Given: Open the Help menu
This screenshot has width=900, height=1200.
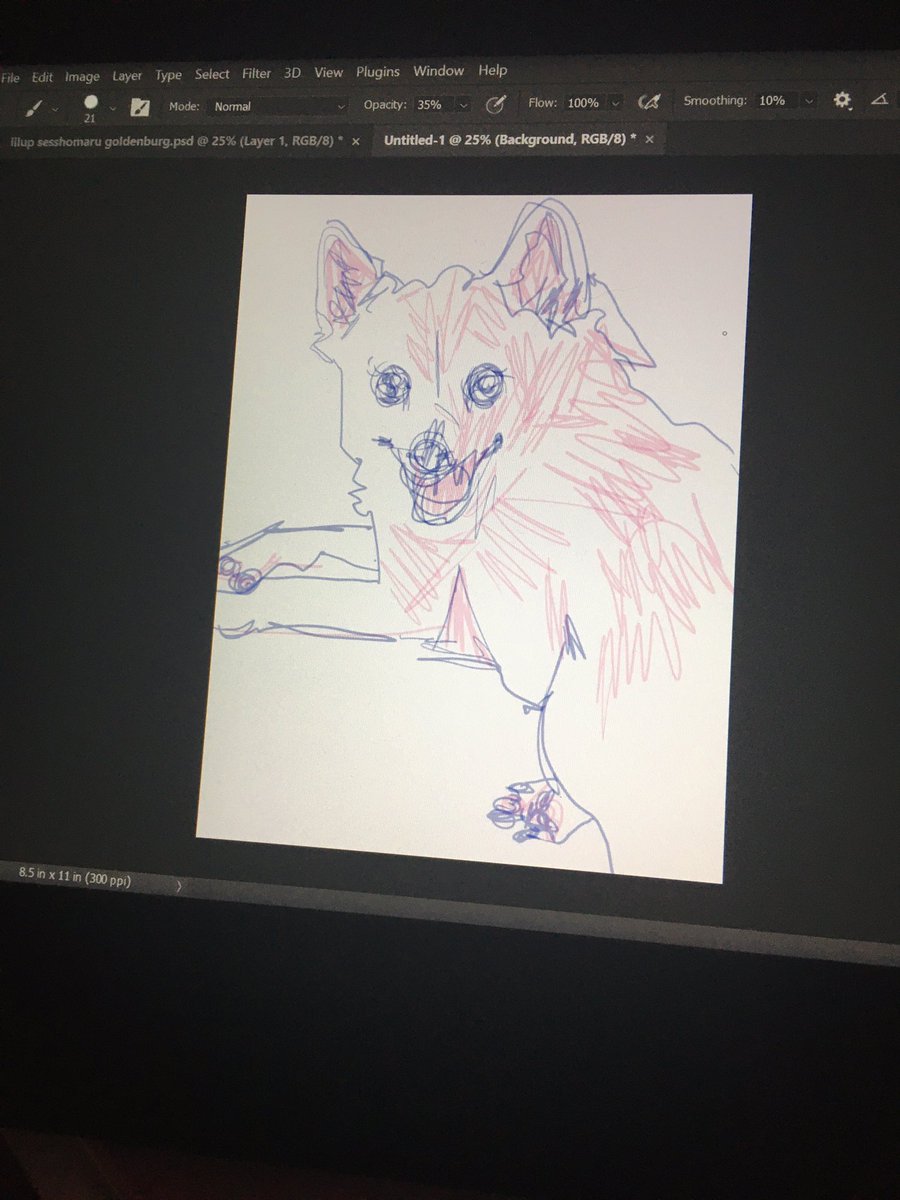Looking at the screenshot, I should pos(492,70).
